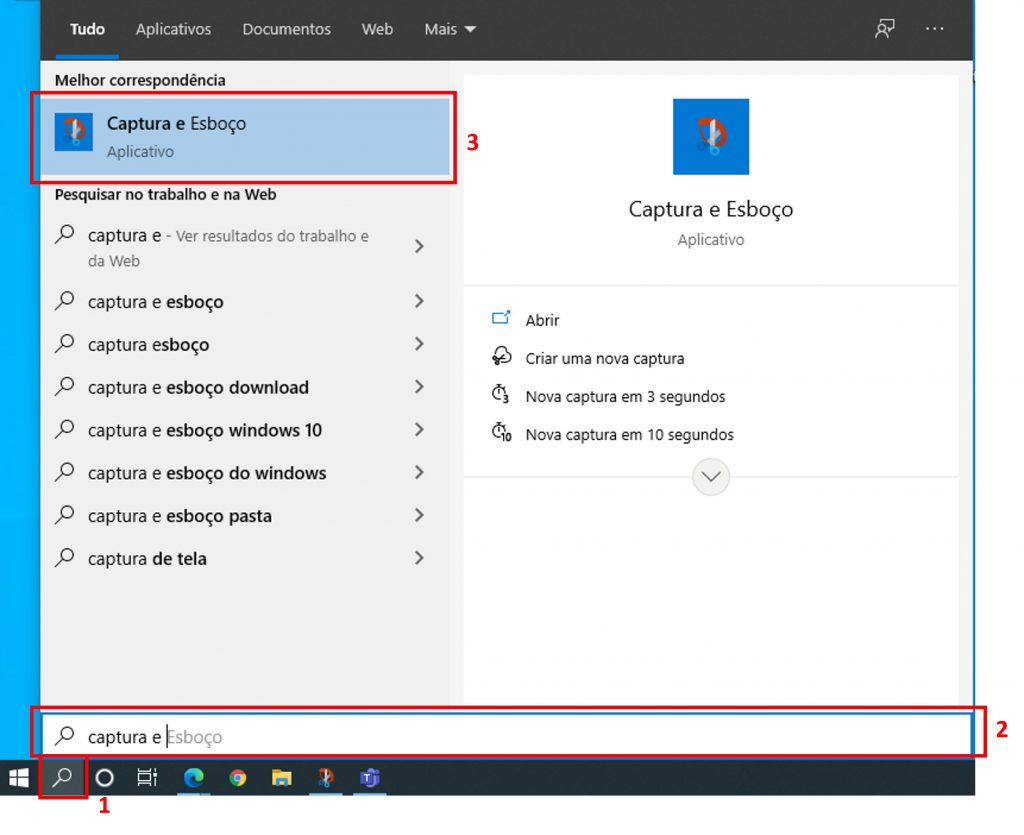
Task: Expand more actions with the down chevron
Action: 711,477
